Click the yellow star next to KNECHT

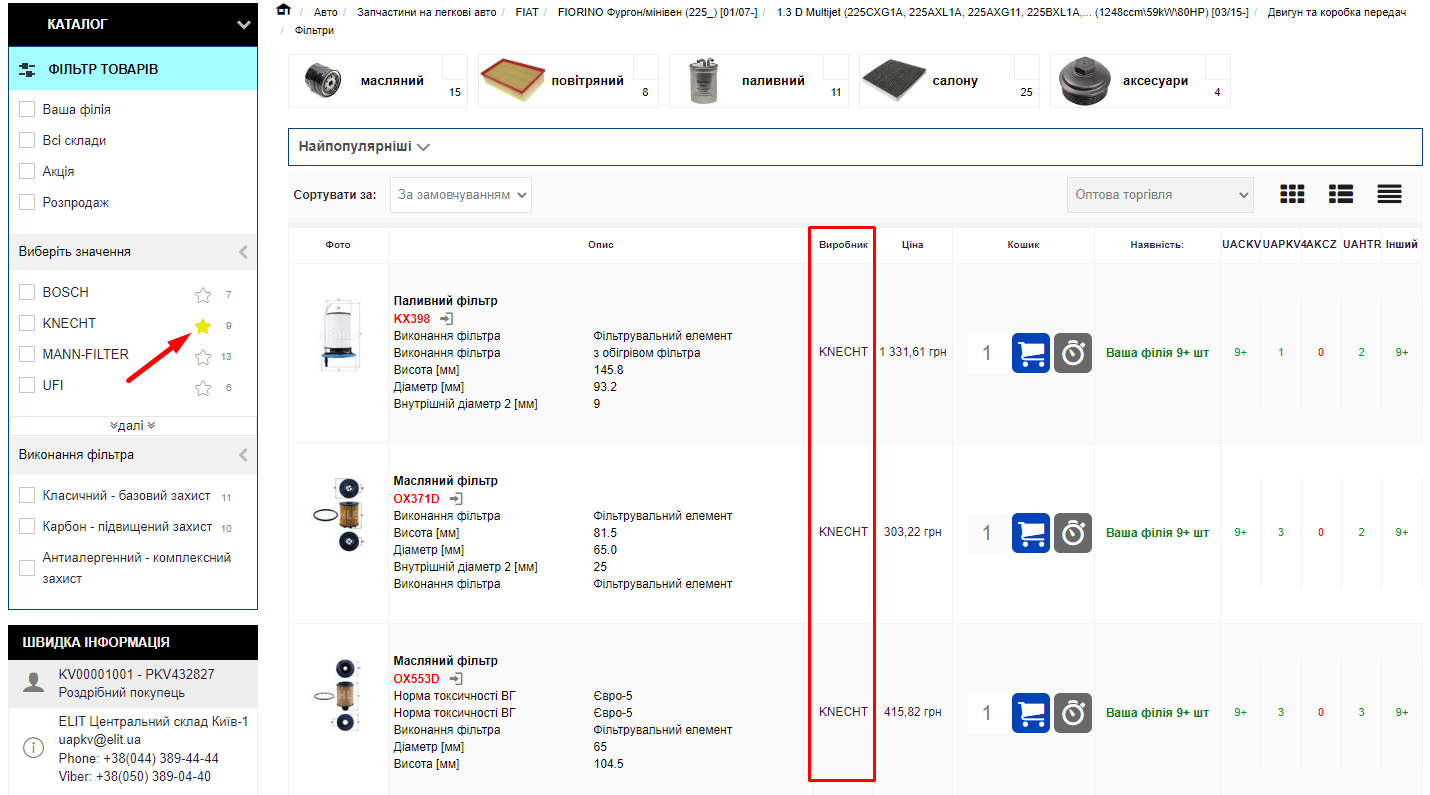point(203,326)
